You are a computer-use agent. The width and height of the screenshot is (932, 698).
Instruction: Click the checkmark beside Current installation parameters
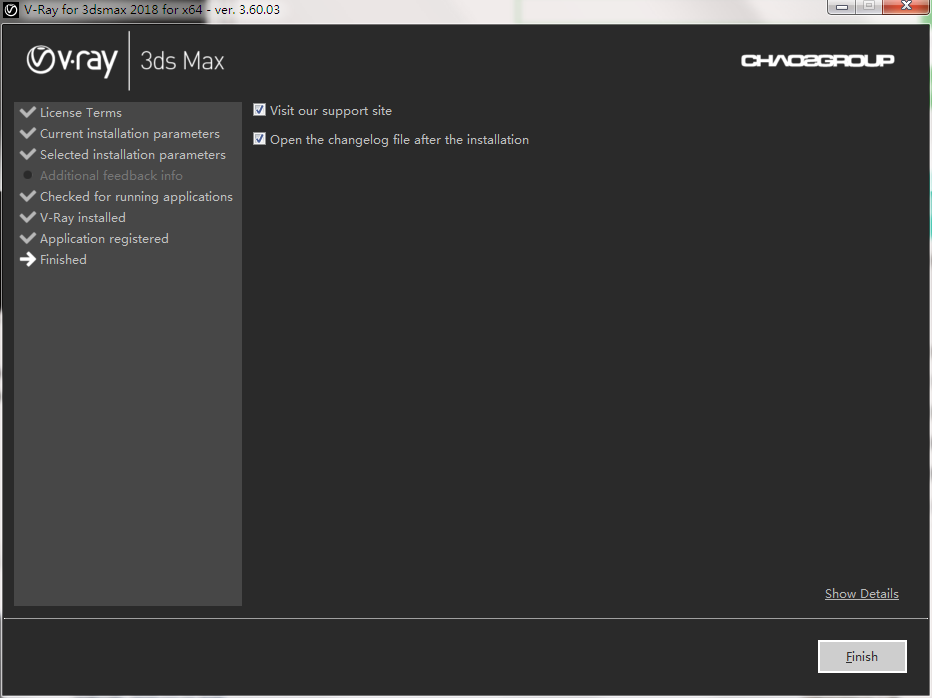coord(28,133)
